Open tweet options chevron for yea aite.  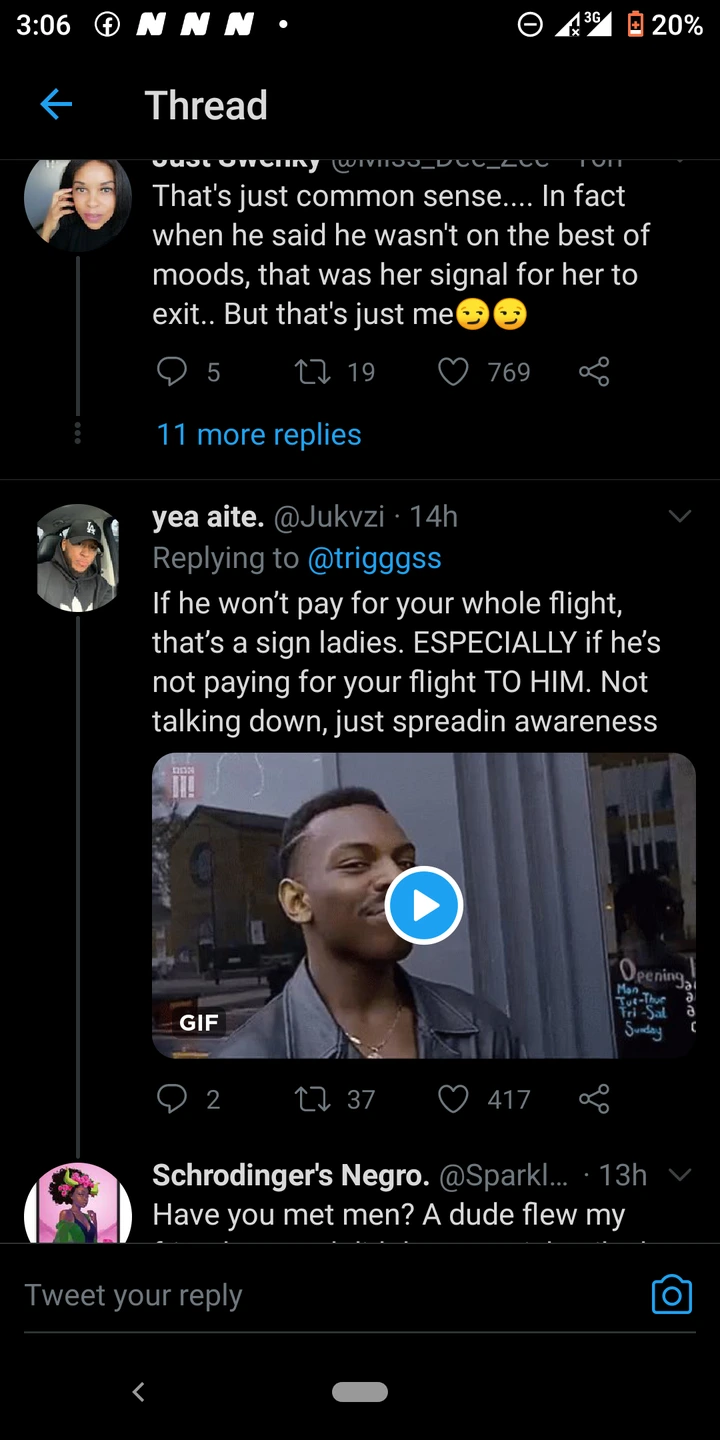click(680, 516)
